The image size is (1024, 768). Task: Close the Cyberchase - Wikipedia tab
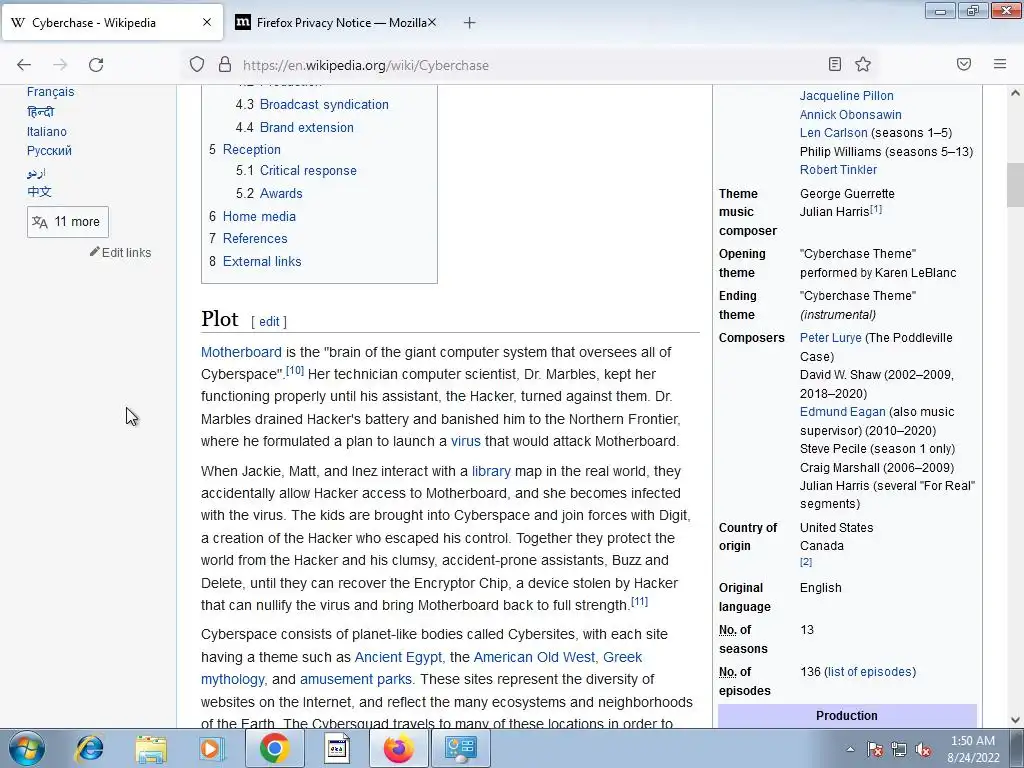coord(207,22)
